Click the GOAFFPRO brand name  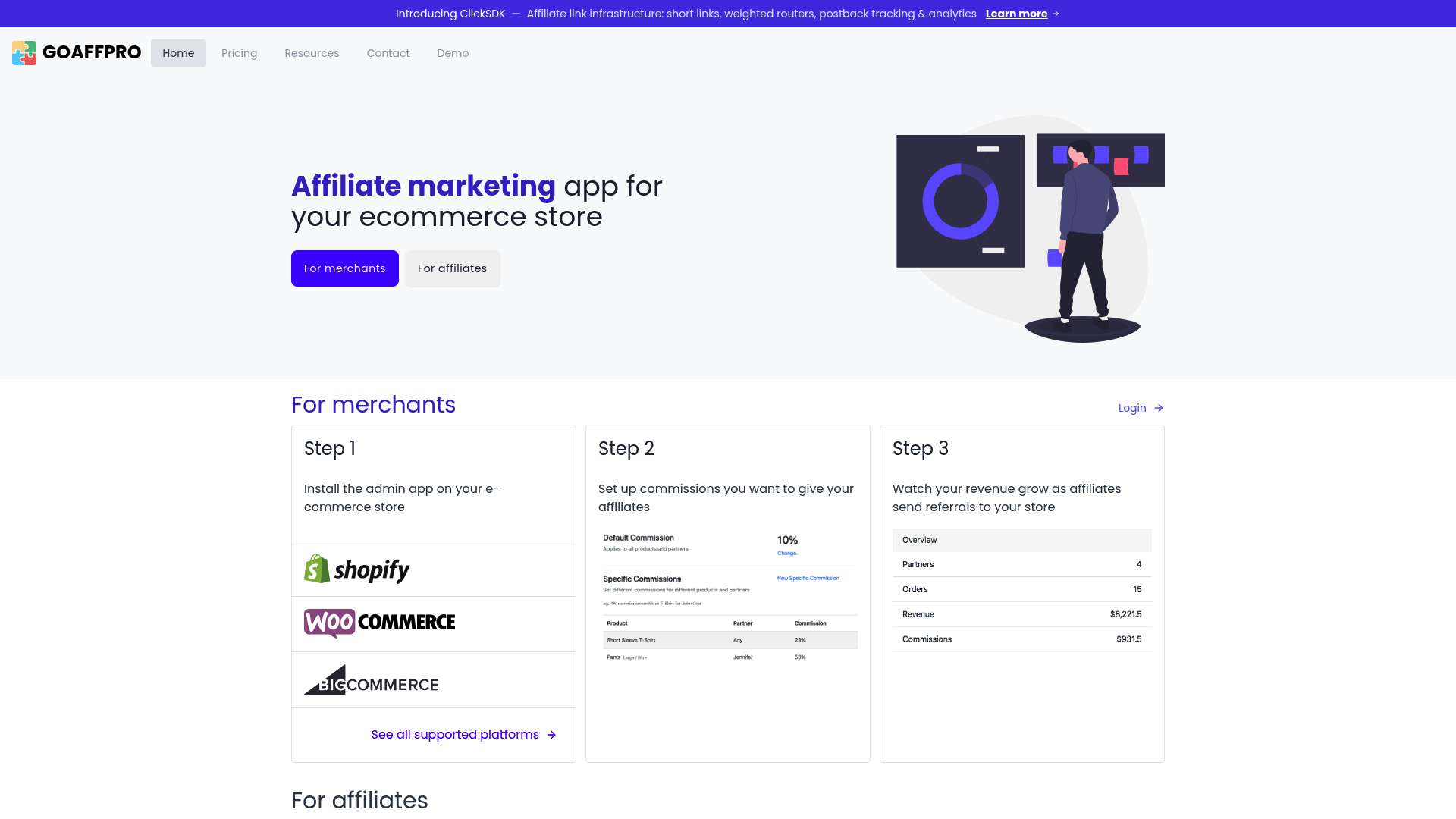click(92, 52)
